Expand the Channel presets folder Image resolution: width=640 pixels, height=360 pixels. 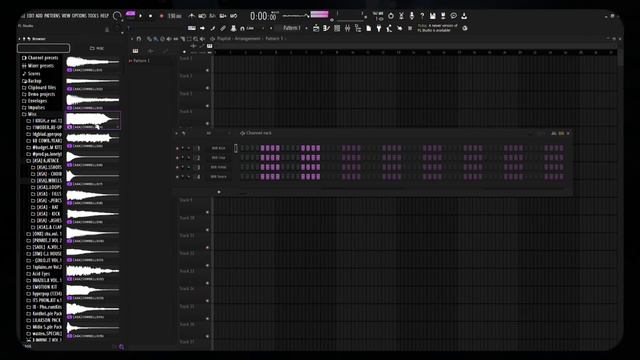click(40, 58)
